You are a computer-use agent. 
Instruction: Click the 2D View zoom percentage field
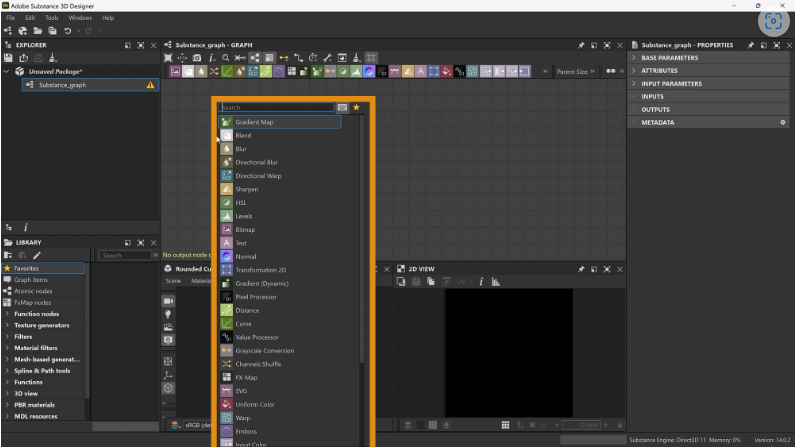[582, 425]
